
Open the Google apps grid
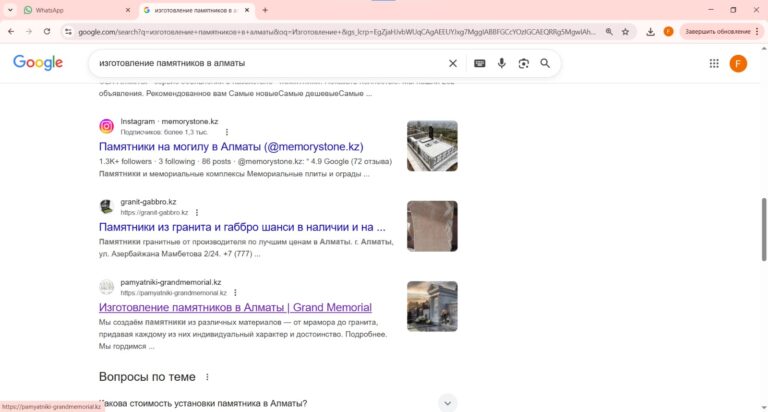click(x=714, y=63)
